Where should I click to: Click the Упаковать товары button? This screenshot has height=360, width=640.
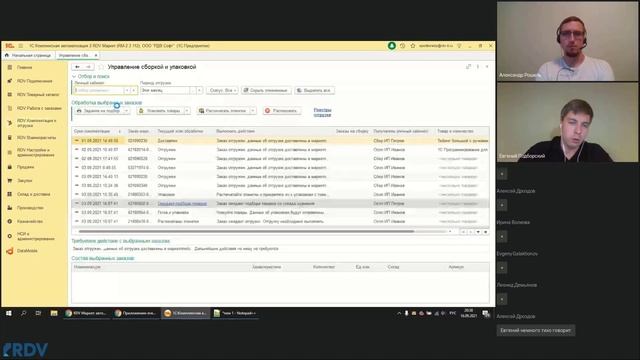point(160,111)
